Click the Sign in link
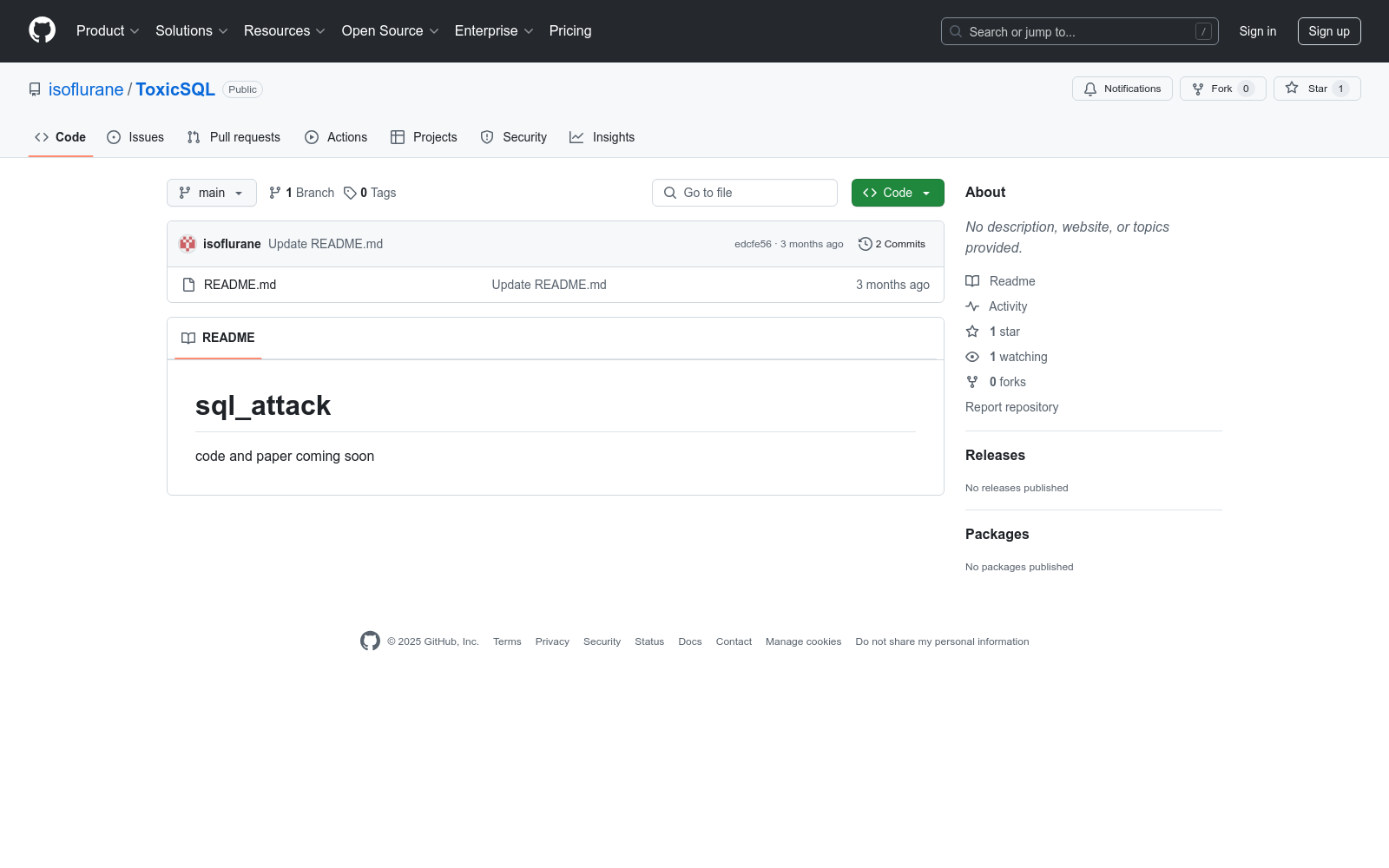The image size is (1389, 868). point(1257,31)
